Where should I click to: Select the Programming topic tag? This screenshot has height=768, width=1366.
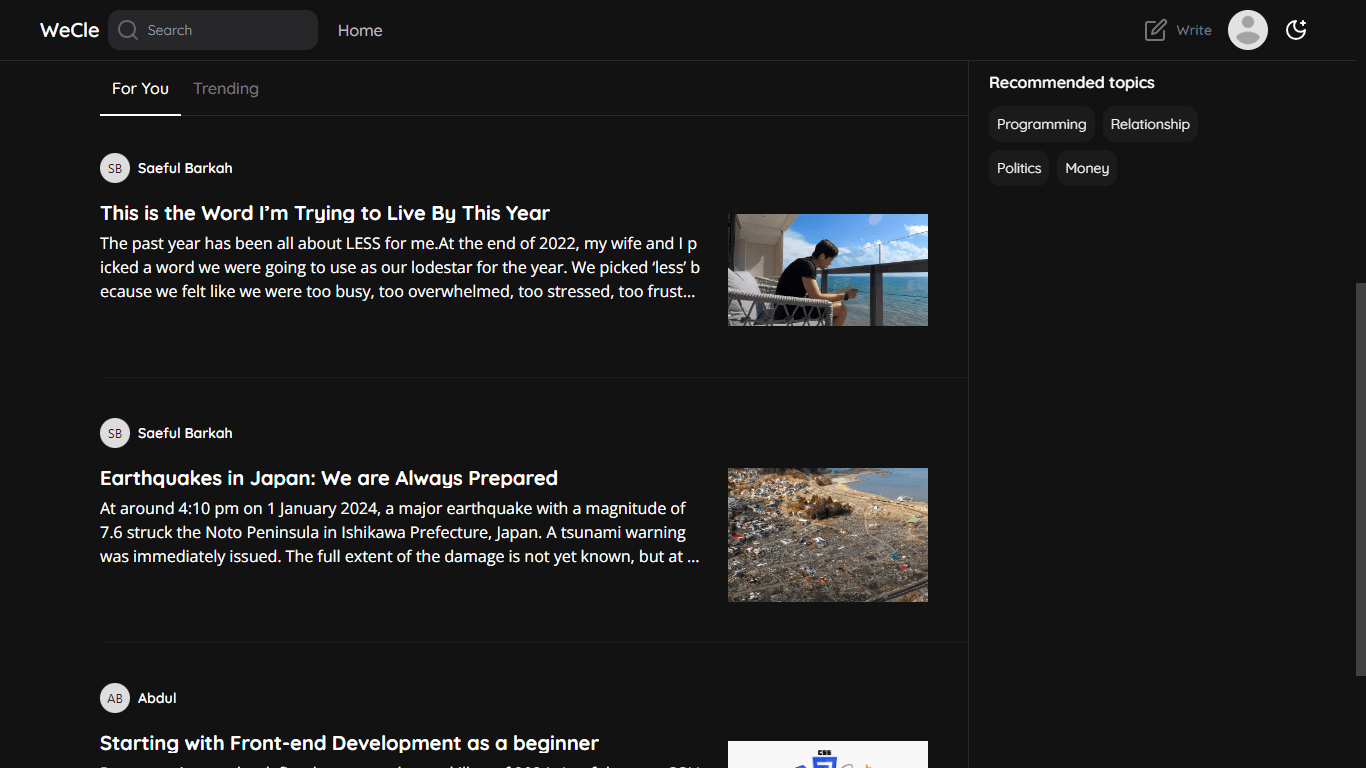coord(1041,124)
